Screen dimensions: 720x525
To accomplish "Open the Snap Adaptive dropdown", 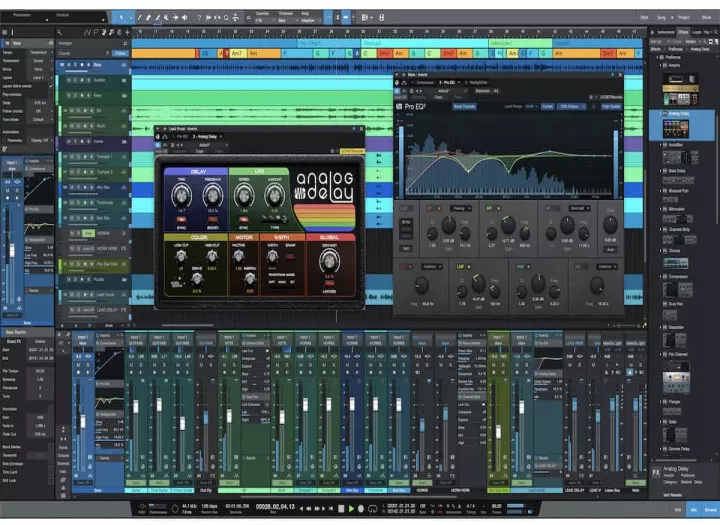I will tap(310, 21).
